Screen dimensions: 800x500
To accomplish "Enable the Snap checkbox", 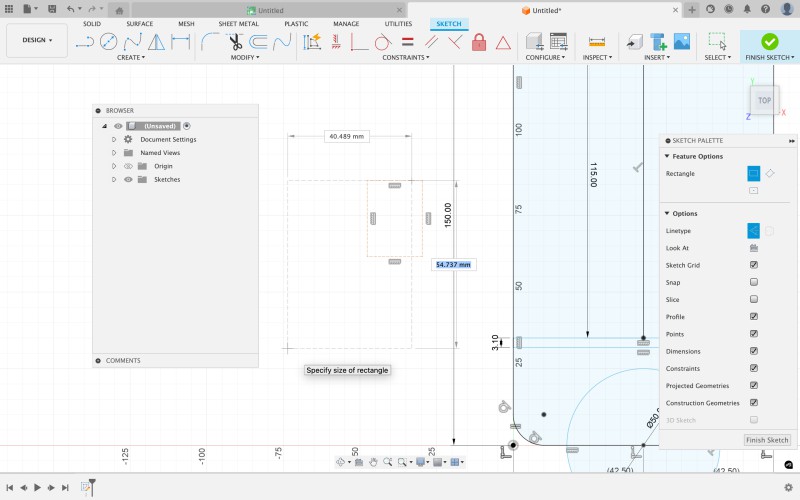I will pyautogui.click(x=753, y=282).
